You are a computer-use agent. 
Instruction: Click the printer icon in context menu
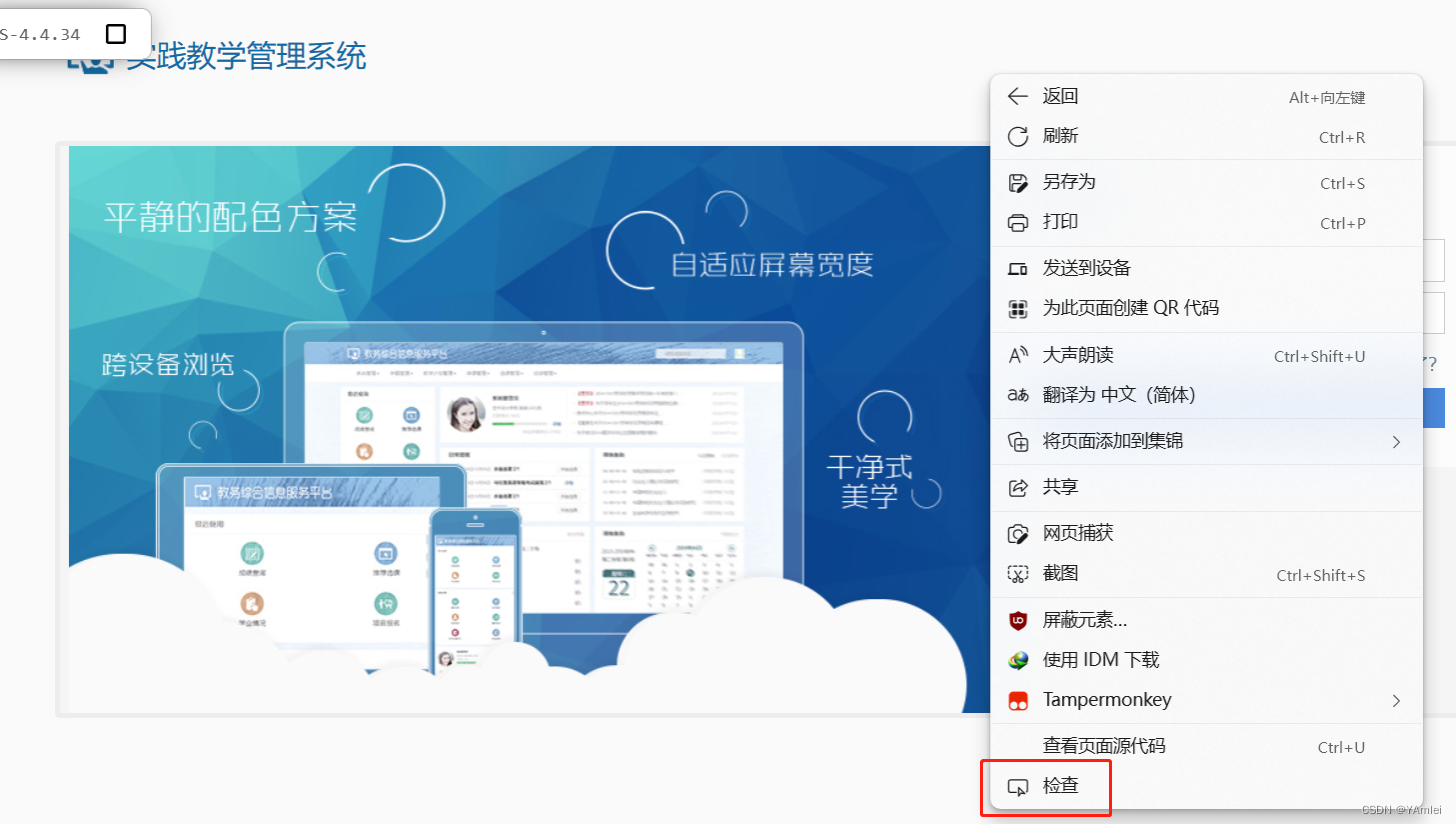pos(1018,223)
